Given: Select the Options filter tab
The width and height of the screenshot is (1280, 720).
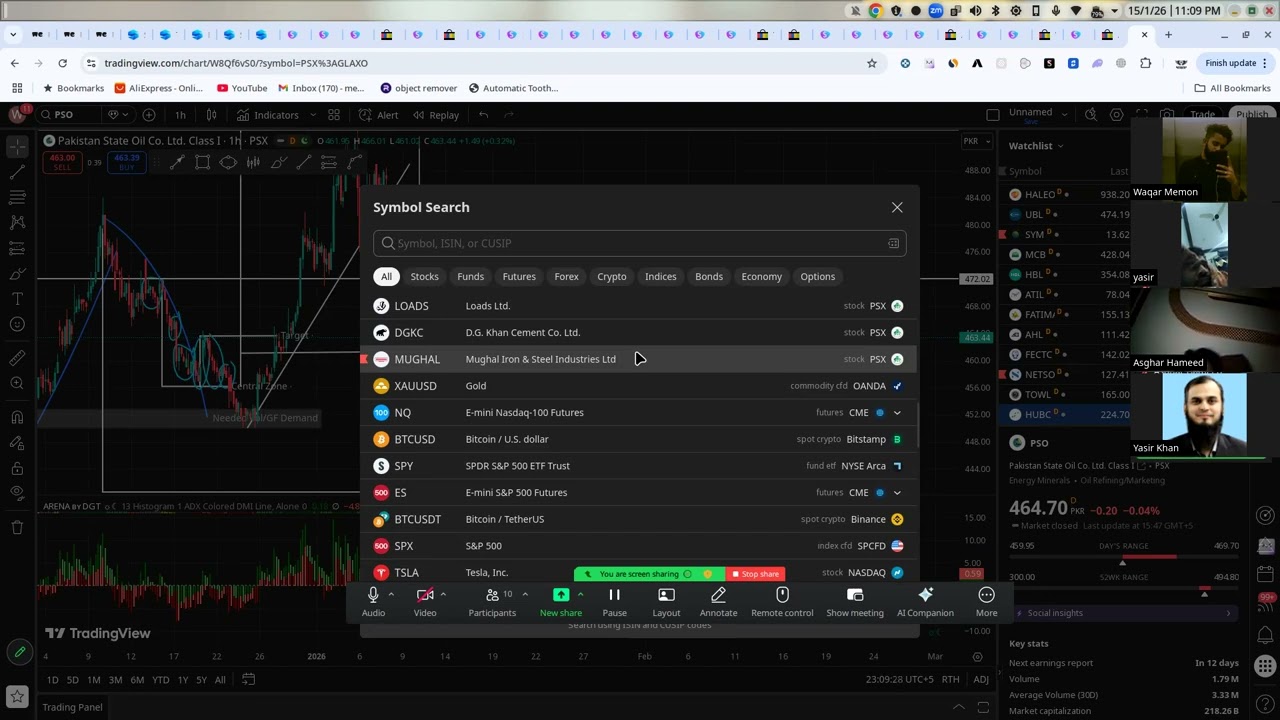Looking at the screenshot, I should [x=817, y=276].
